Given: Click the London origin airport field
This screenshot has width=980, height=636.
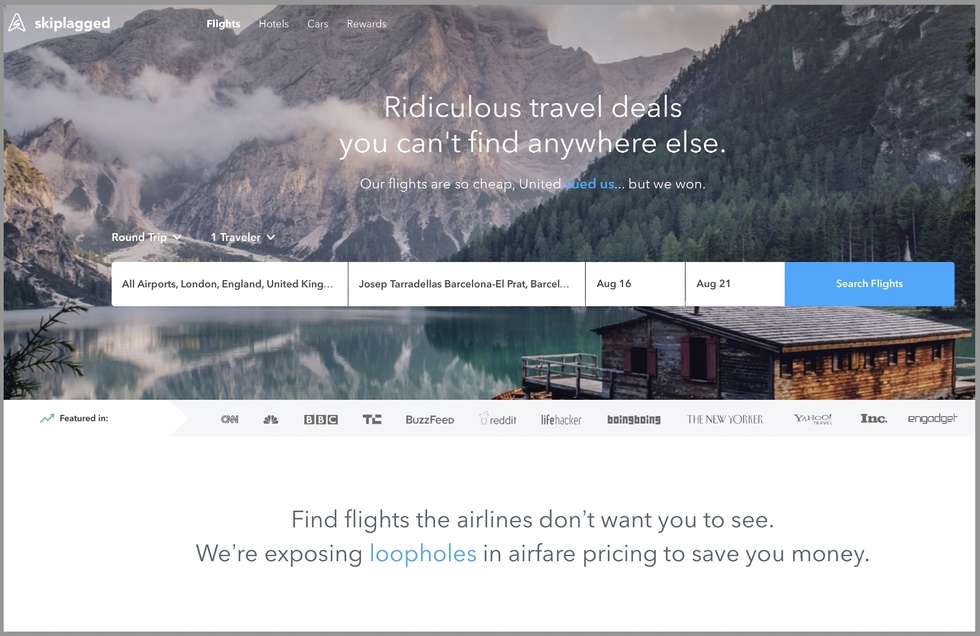Looking at the screenshot, I should (229, 284).
